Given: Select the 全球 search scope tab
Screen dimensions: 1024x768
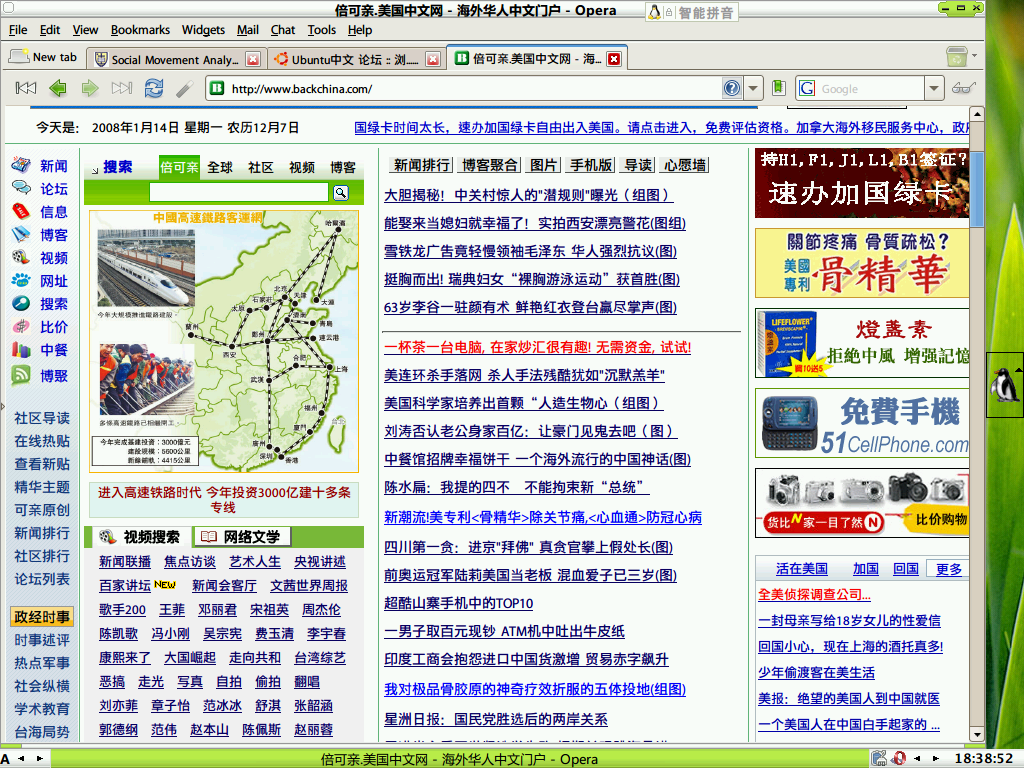Looking at the screenshot, I should coord(220,167).
